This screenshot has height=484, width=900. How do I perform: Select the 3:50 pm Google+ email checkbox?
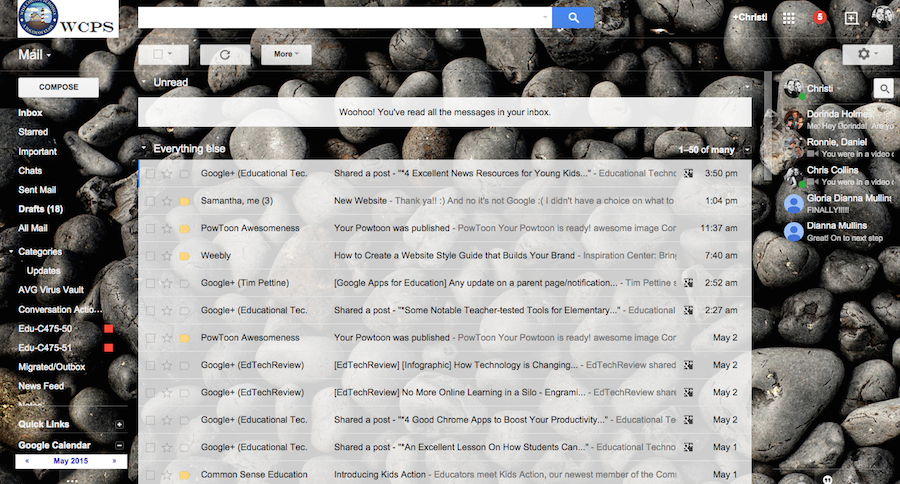click(x=150, y=173)
